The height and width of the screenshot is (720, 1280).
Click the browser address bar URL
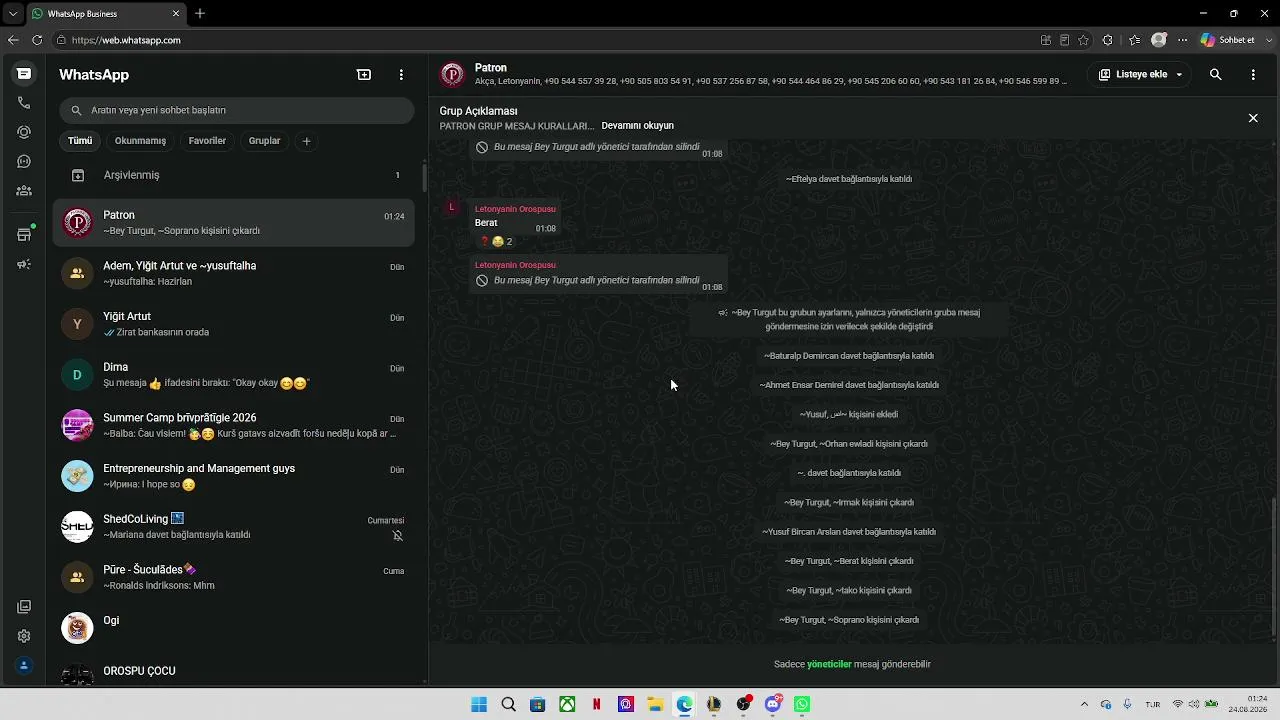click(126, 40)
